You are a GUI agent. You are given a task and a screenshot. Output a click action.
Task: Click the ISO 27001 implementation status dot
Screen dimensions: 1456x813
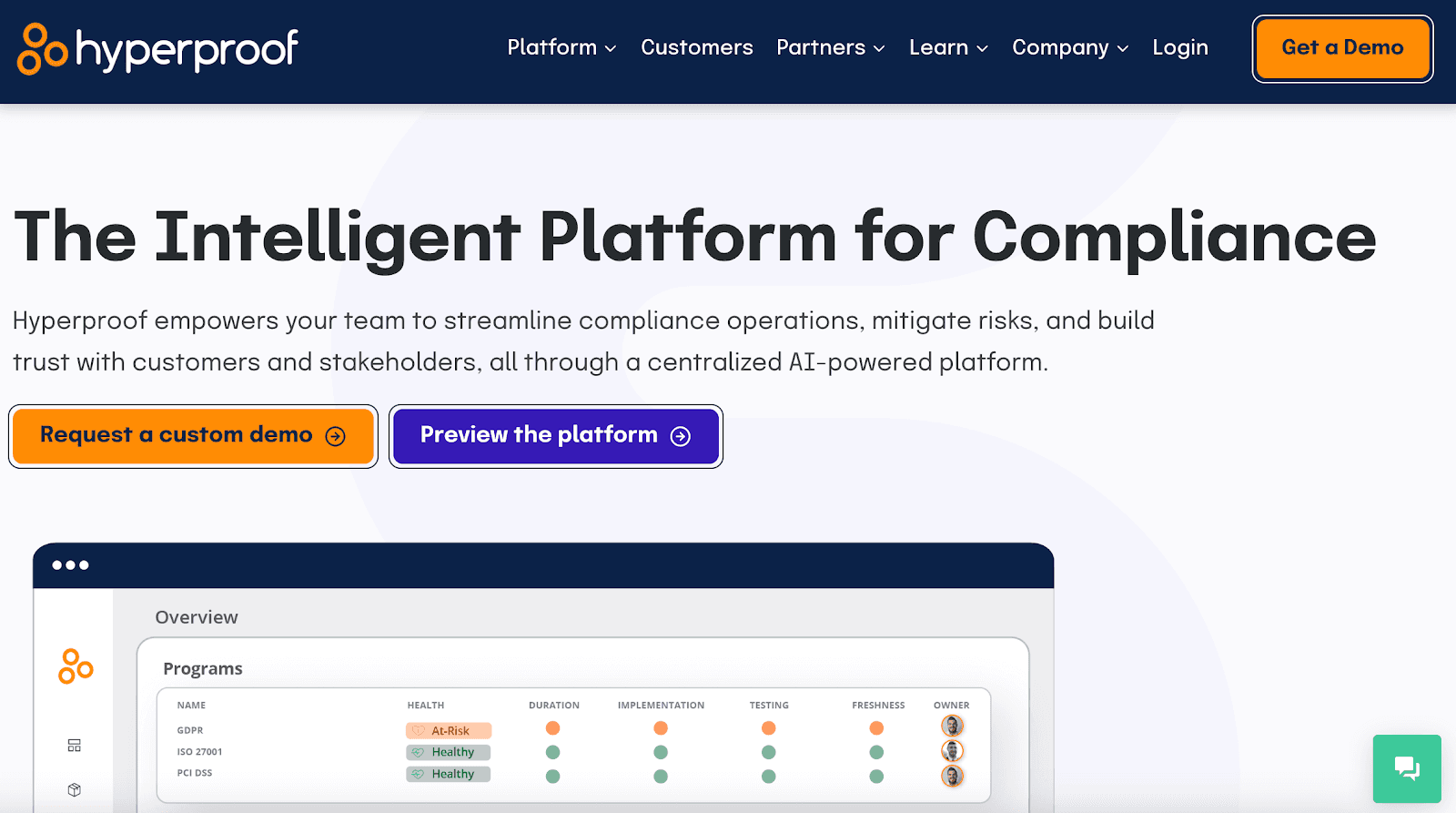click(x=661, y=752)
